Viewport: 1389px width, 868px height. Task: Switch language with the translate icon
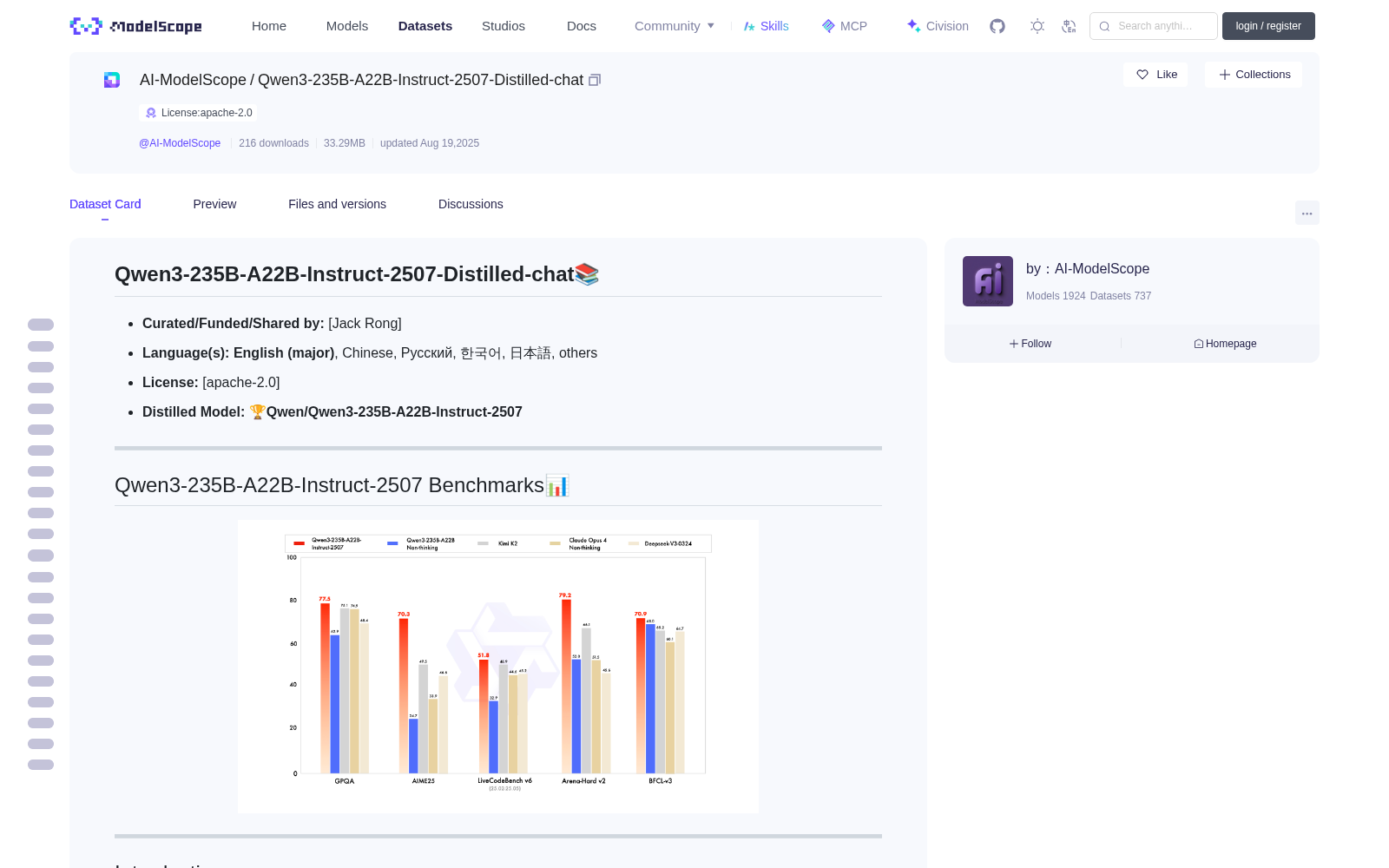click(x=1069, y=26)
